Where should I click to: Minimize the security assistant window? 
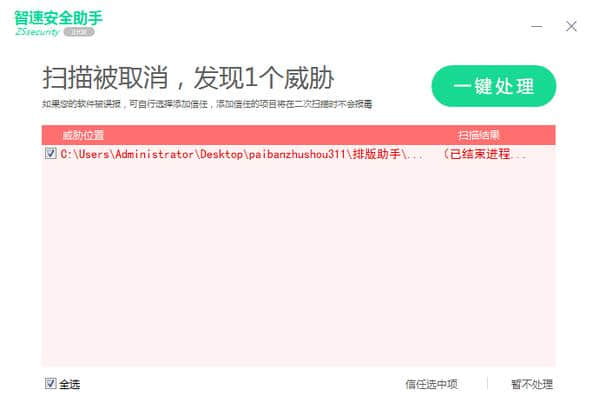click(x=537, y=26)
